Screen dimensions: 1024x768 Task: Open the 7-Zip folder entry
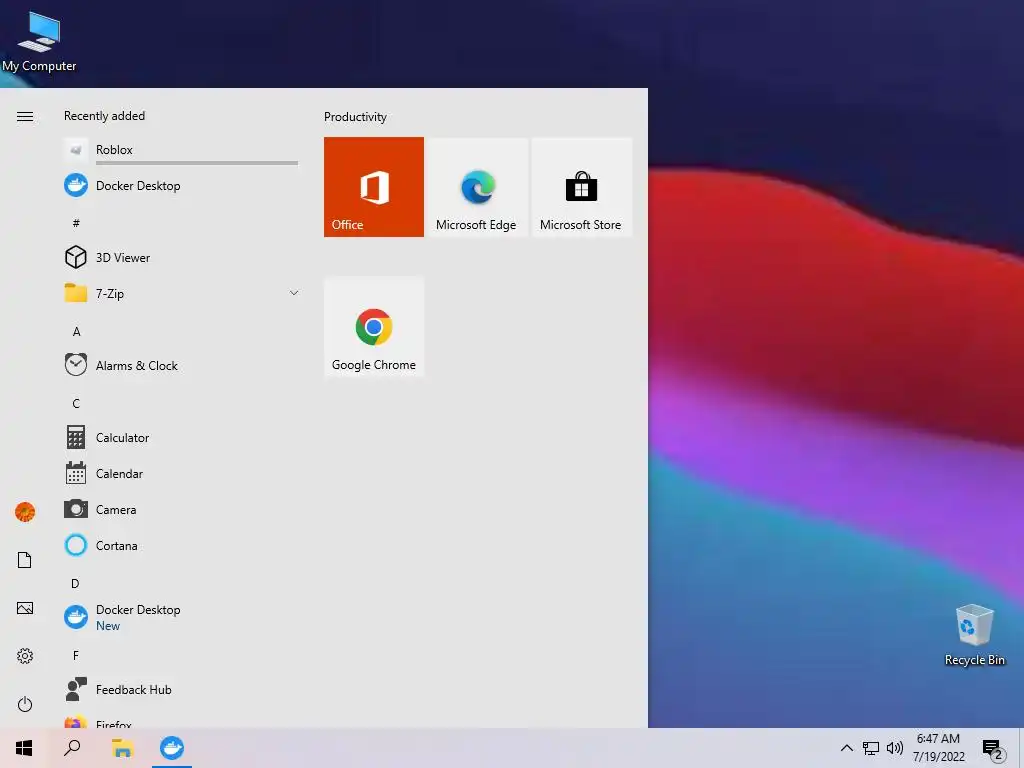tap(181, 293)
